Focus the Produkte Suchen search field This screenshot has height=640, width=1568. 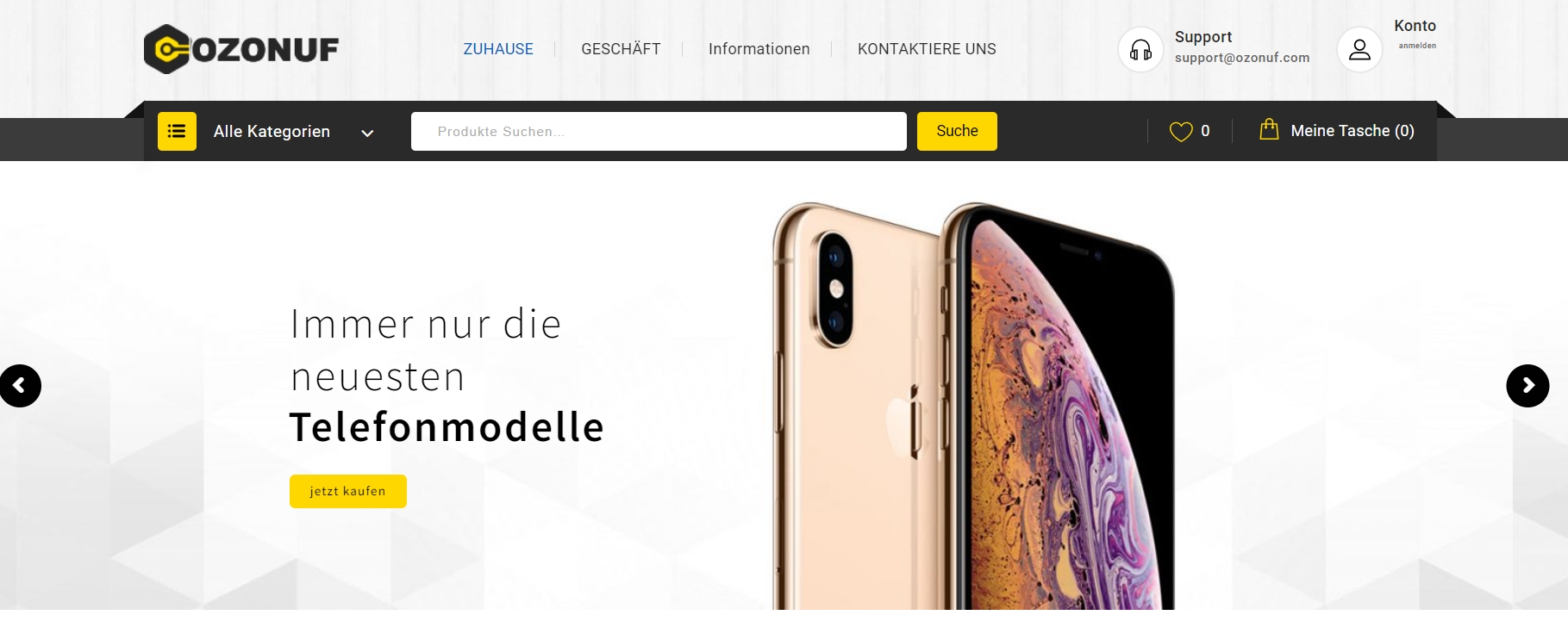pos(659,131)
